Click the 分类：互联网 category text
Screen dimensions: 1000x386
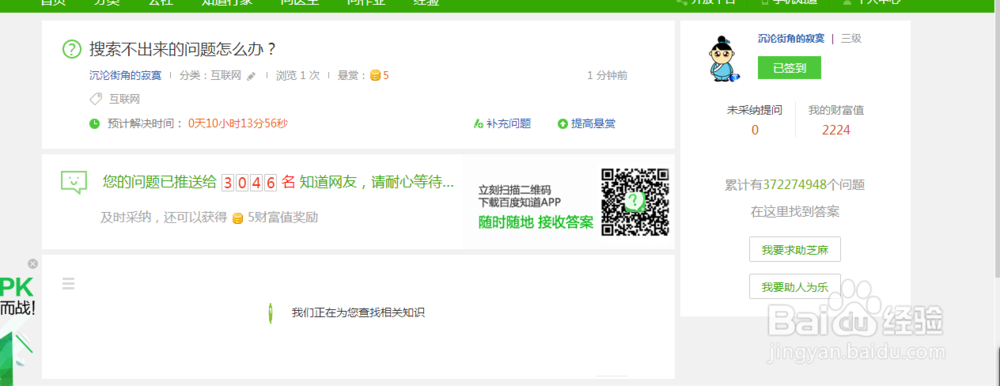coord(210,76)
